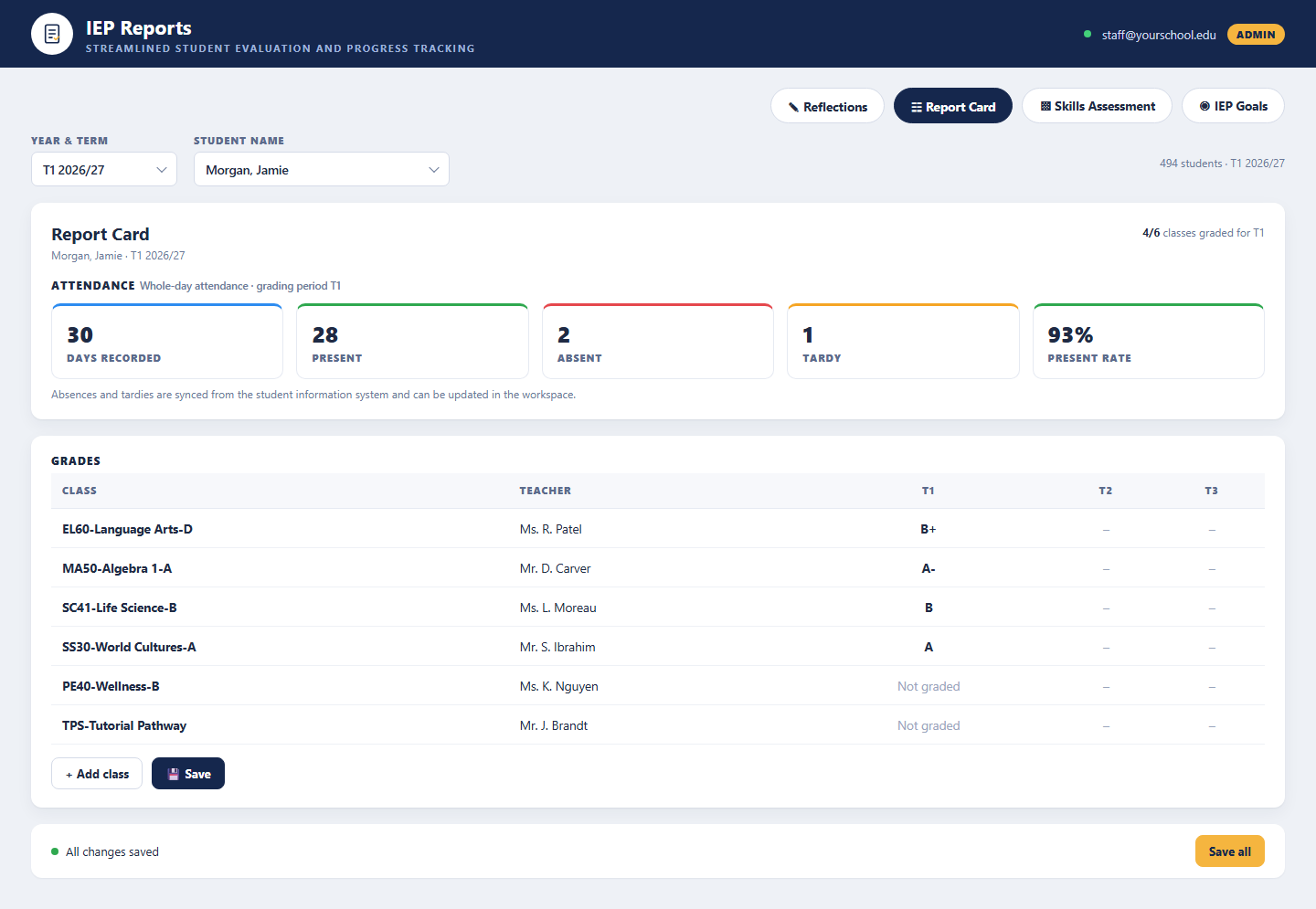Click the target icon on IEP Goals
1316x909 pixels.
(x=1205, y=106)
